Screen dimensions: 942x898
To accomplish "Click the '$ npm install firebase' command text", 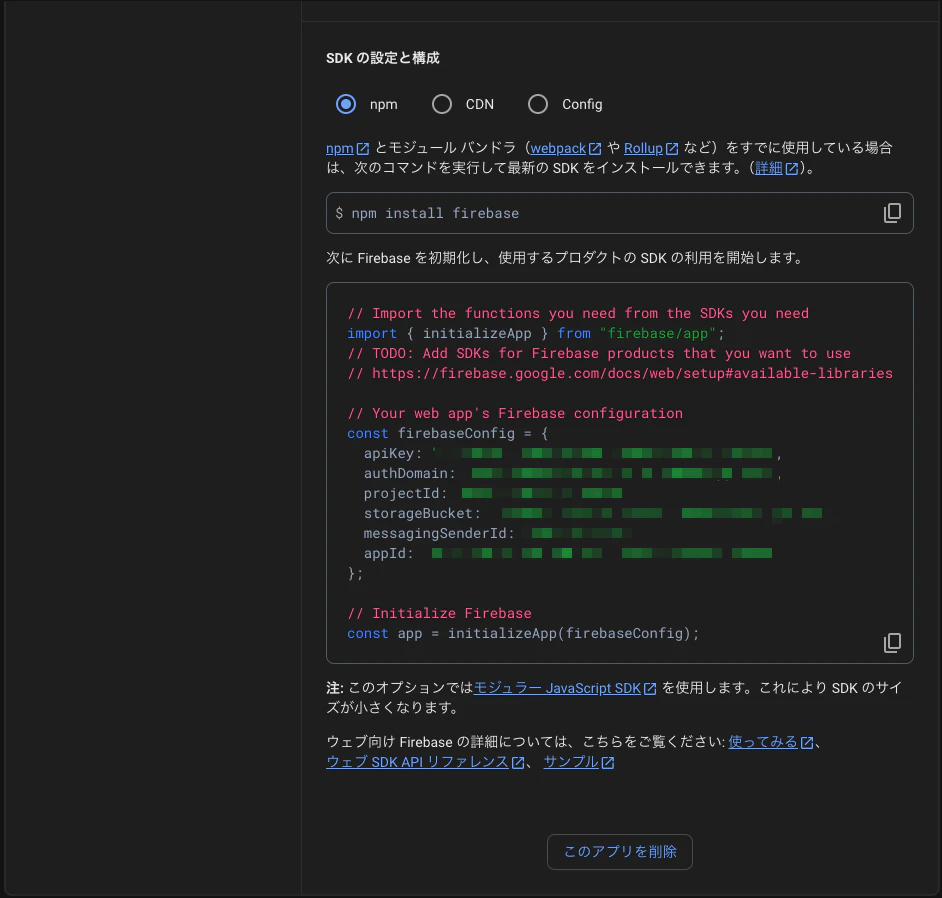I will [x=427, y=213].
